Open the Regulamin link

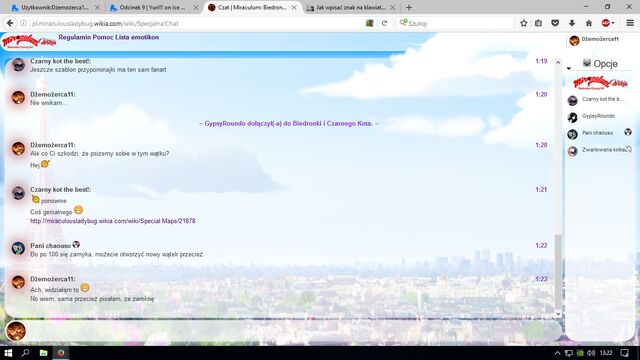75,37
